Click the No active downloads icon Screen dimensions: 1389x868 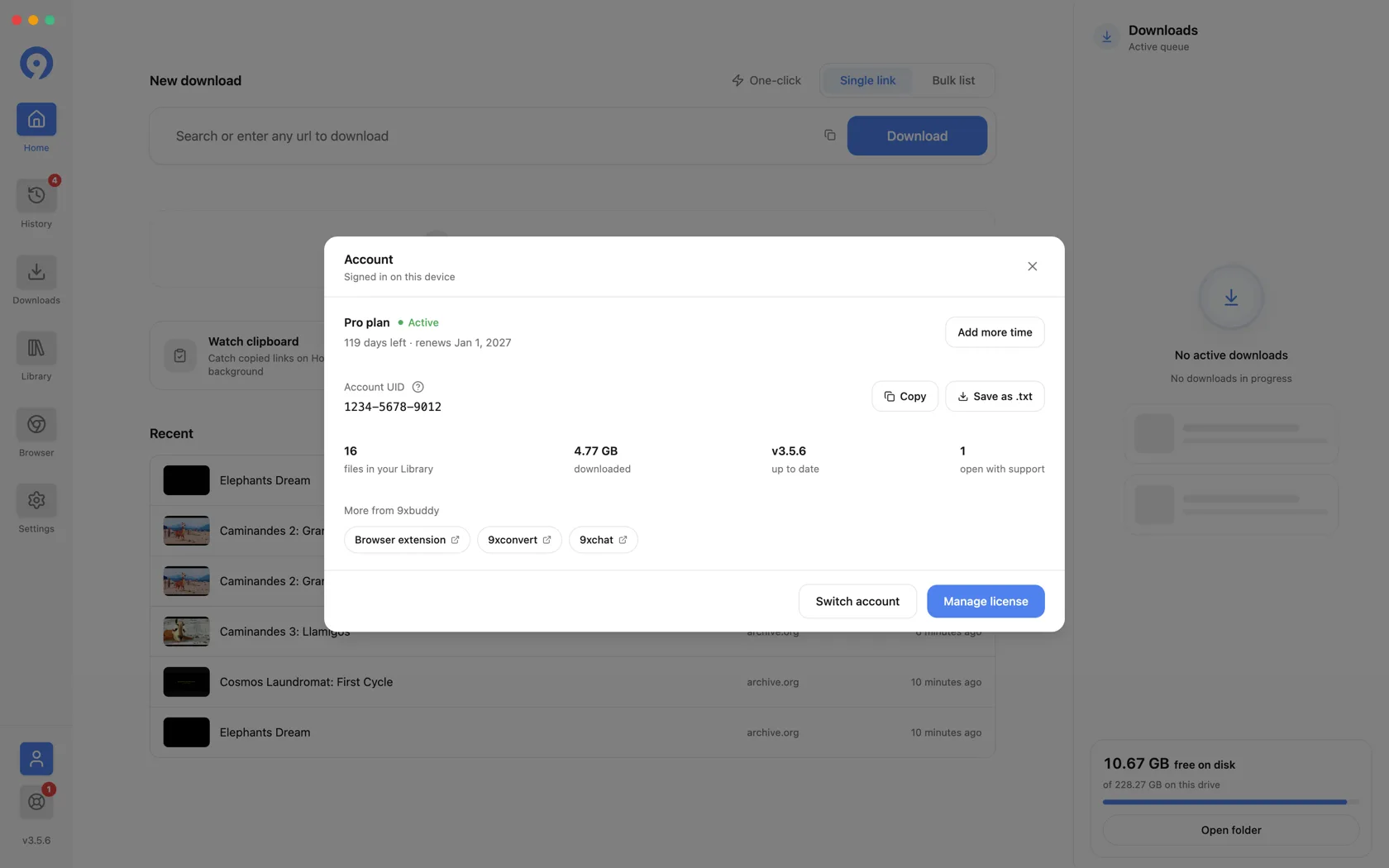1230,298
